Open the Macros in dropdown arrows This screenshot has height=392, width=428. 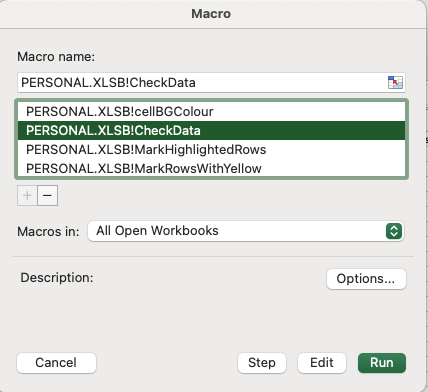pyautogui.click(x=394, y=231)
